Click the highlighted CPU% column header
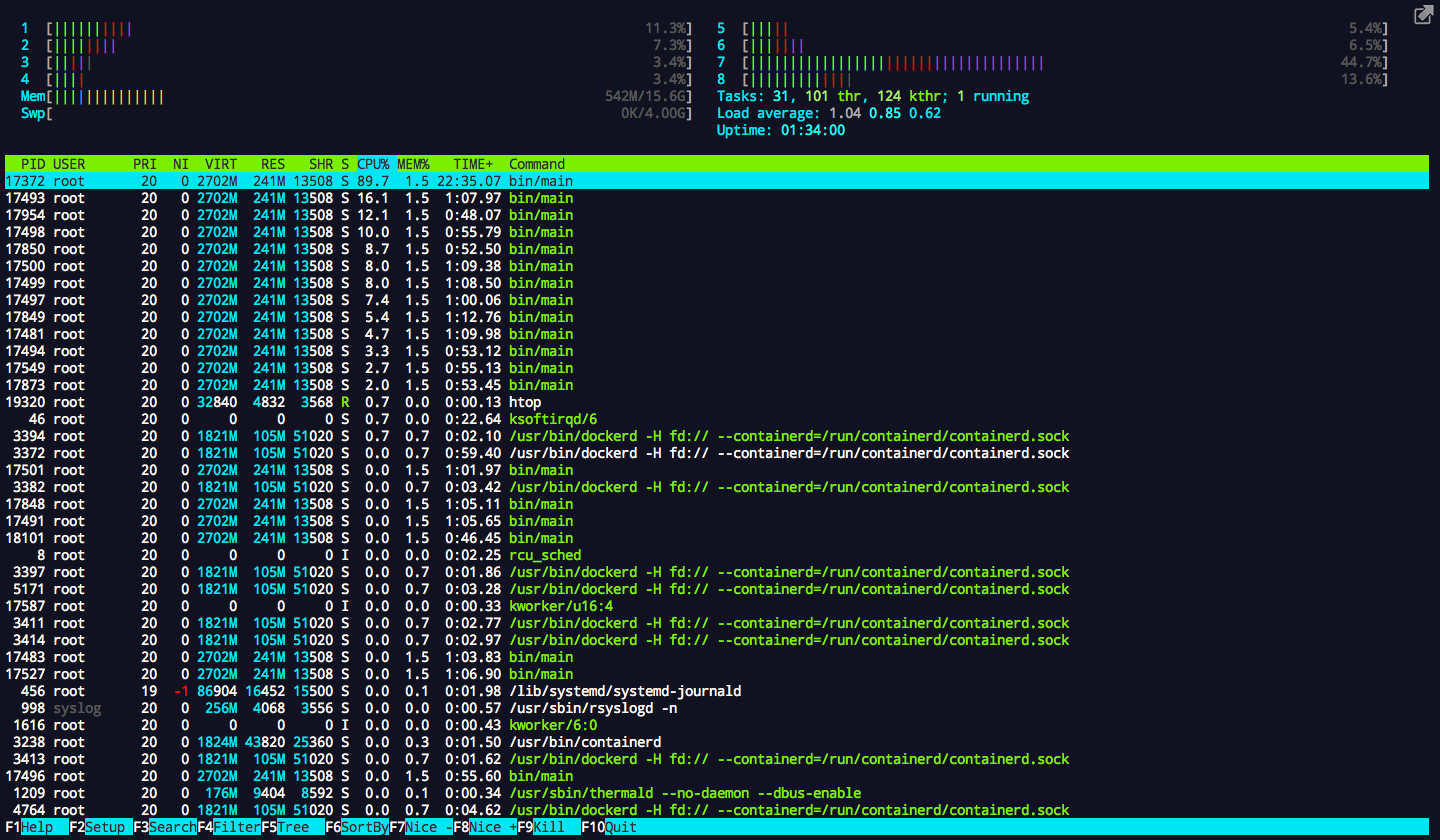 tap(373, 164)
